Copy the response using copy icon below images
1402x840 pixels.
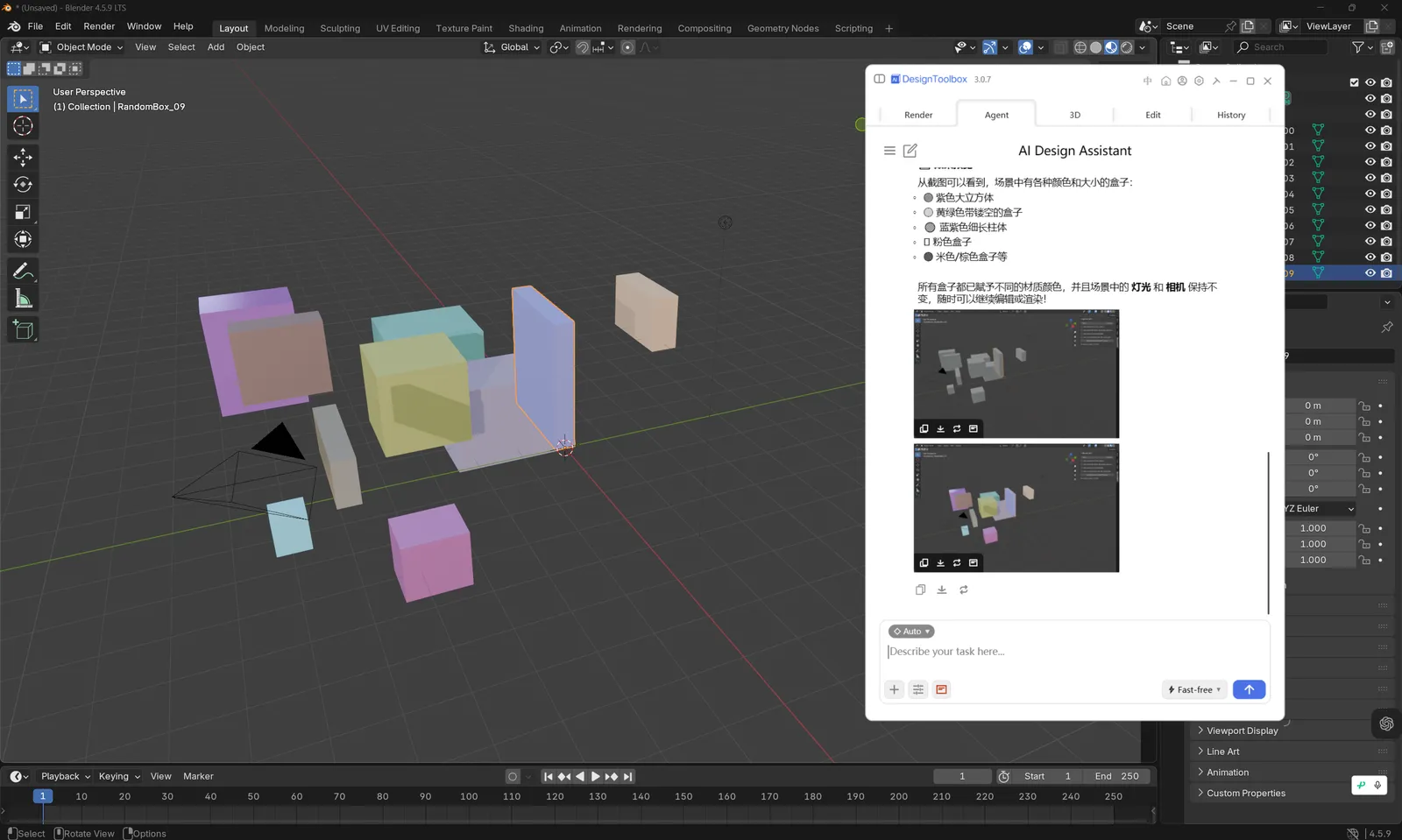click(920, 589)
